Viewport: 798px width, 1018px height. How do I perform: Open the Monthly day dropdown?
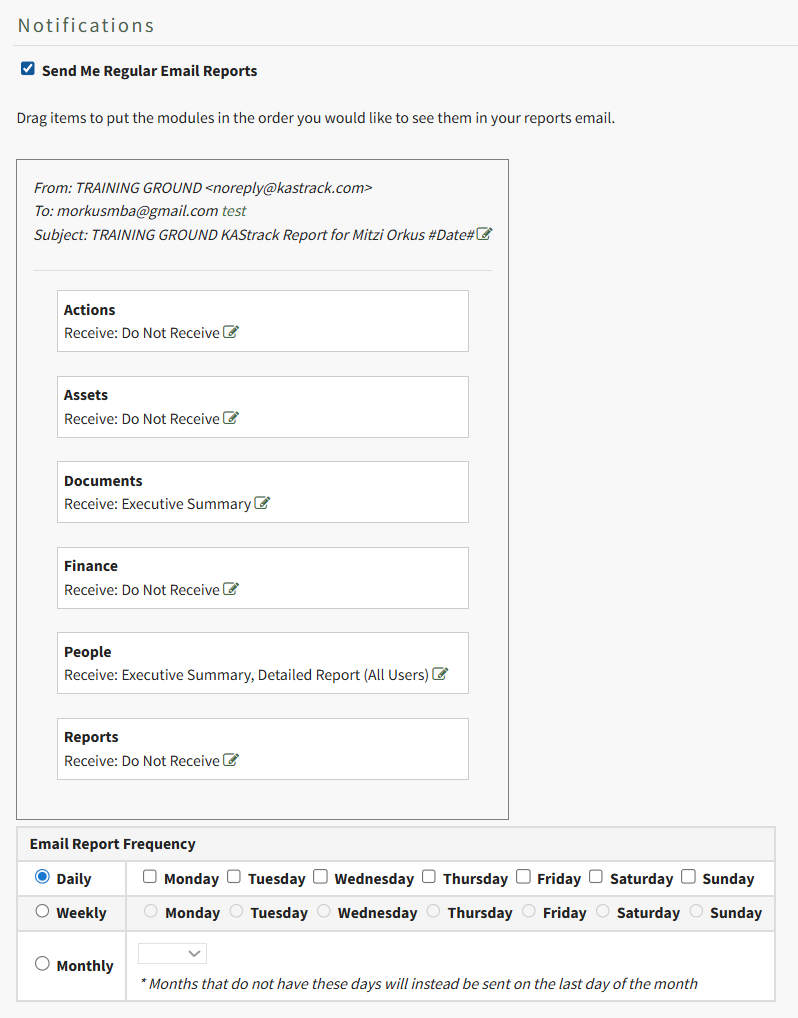click(x=172, y=954)
